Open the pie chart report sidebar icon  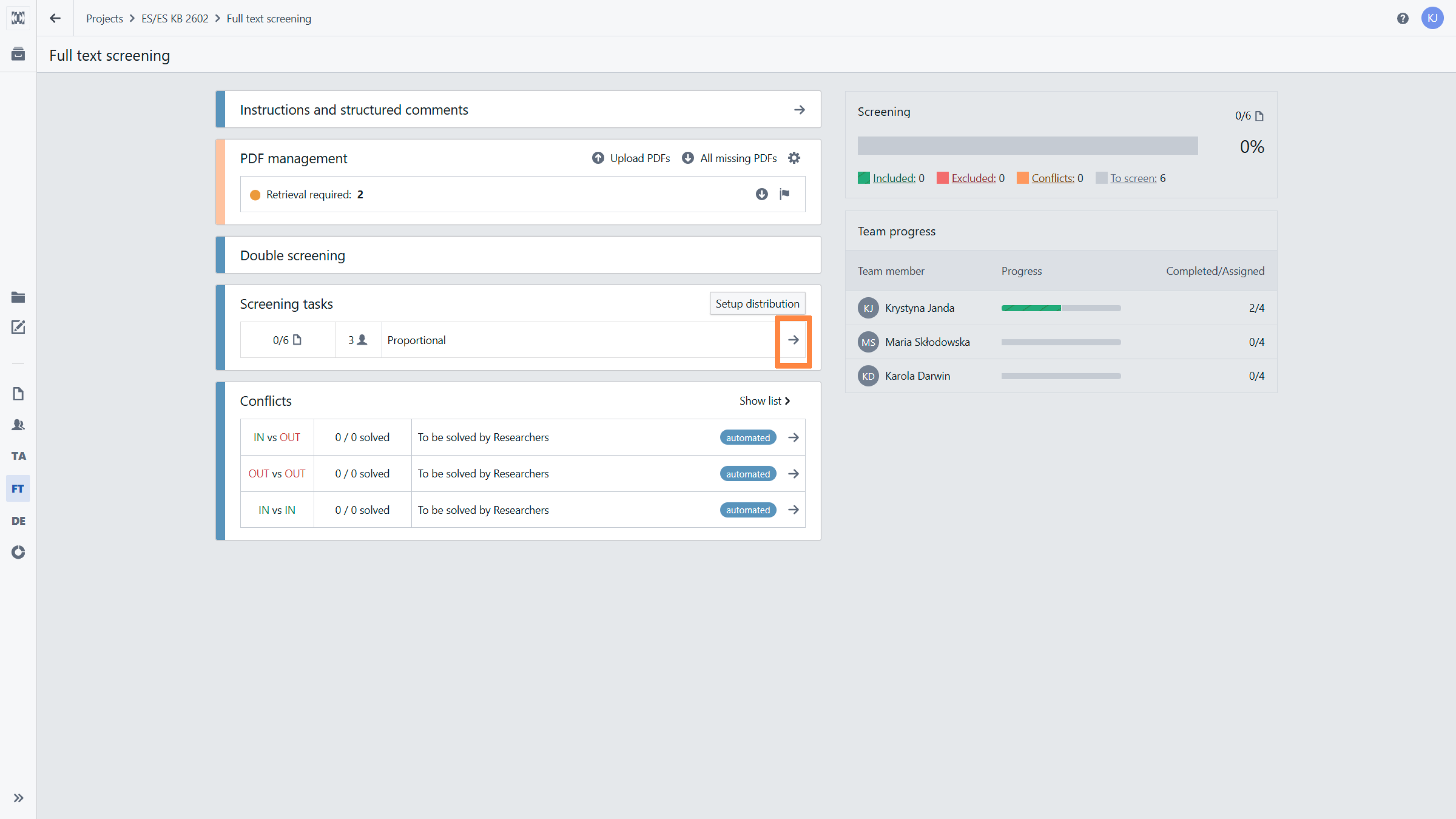pos(18,552)
